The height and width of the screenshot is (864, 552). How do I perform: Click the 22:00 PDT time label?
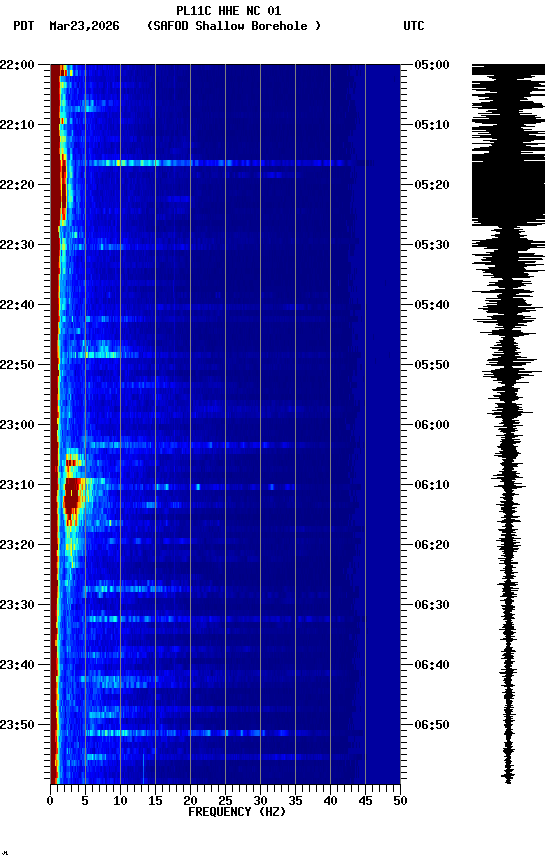[17, 64]
